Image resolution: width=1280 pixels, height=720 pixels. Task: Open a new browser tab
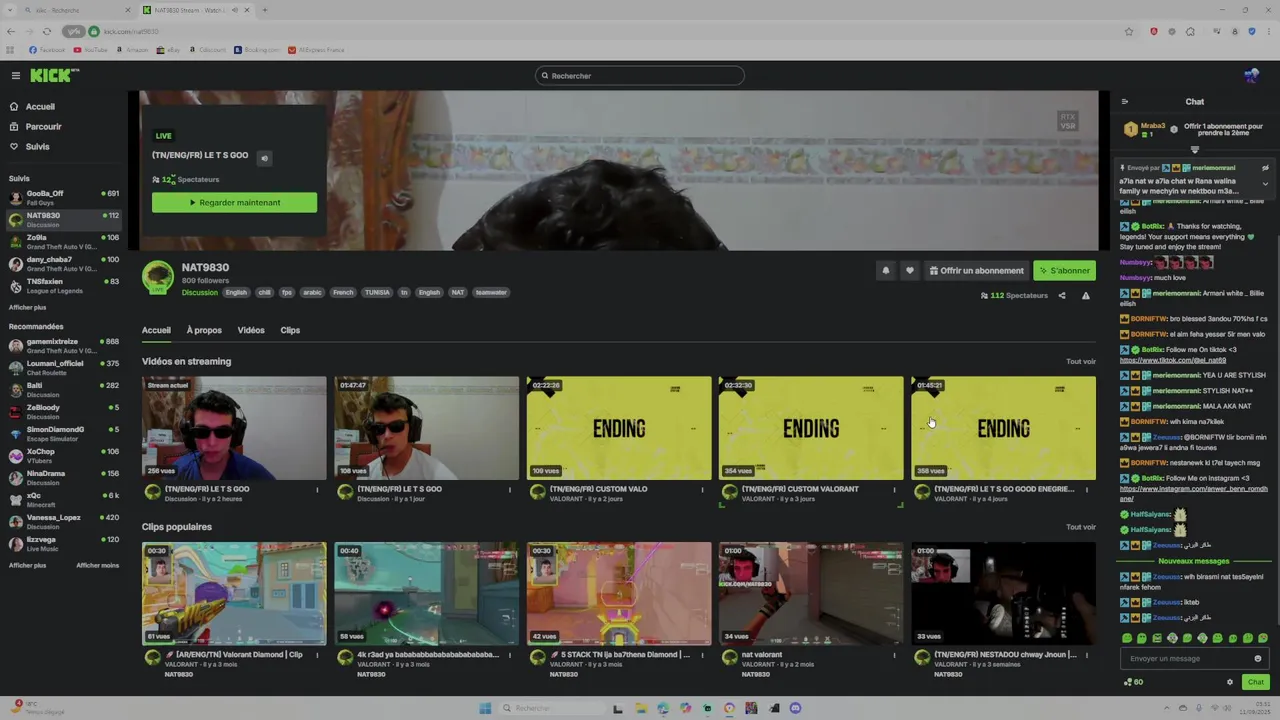264,10
